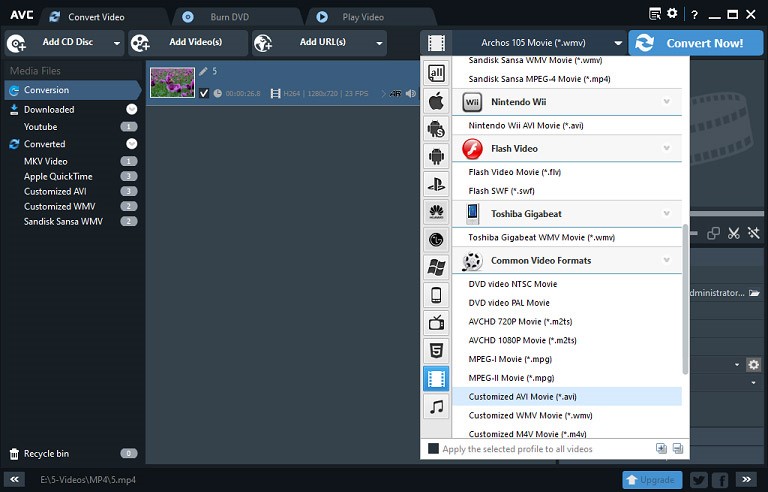This screenshot has height=492, width=768.
Task: Click the Convert Now! button
Action: [696, 43]
